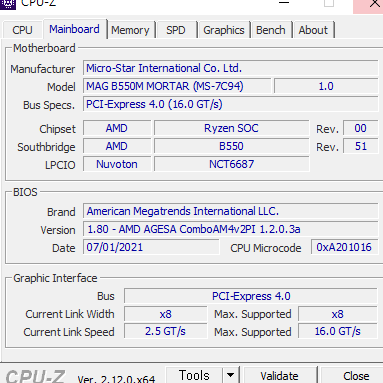Viewport: 383px width, 383px height.
Task: Click Current Link Speed value 2.5 GT/s
Action: (x=165, y=331)
